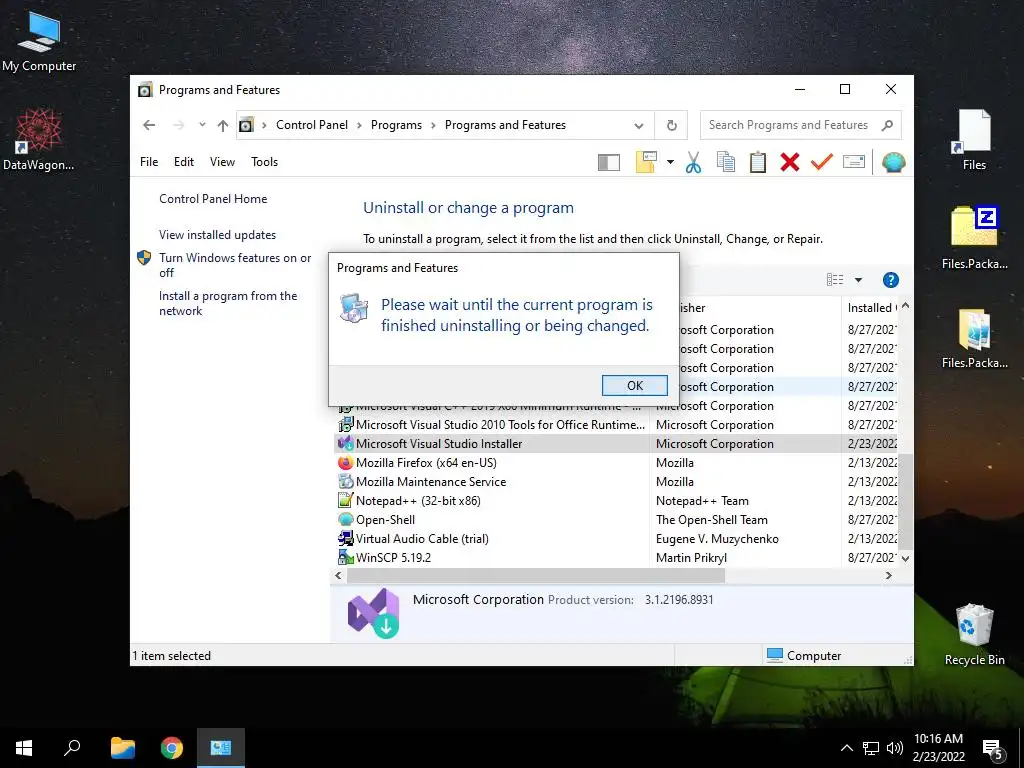Open the view options dropdown arrow
This screenshot has width=1024, height=768.
pyautogui.click(x=858, y=280)
